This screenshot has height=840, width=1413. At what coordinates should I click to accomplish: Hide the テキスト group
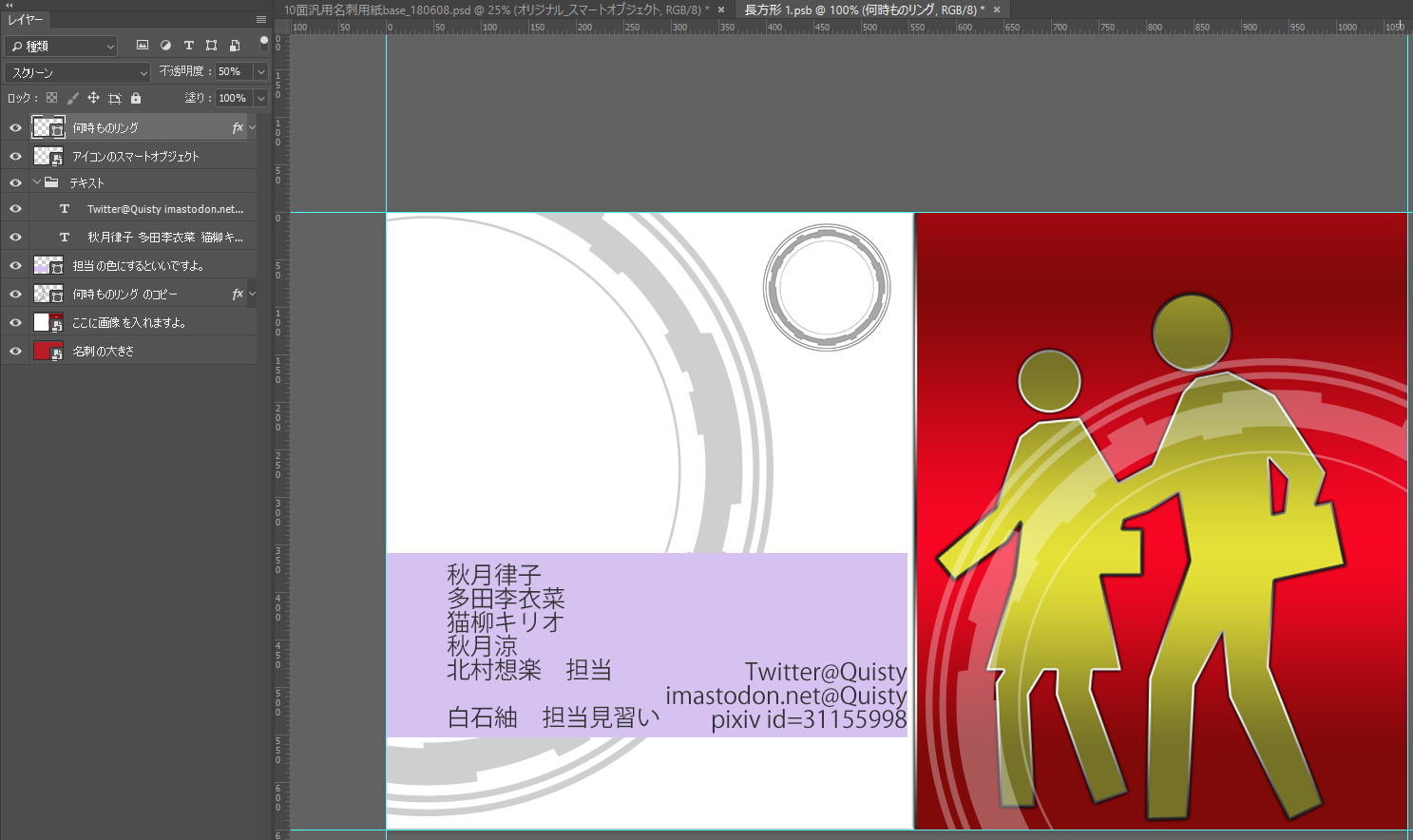coord(15,182)
